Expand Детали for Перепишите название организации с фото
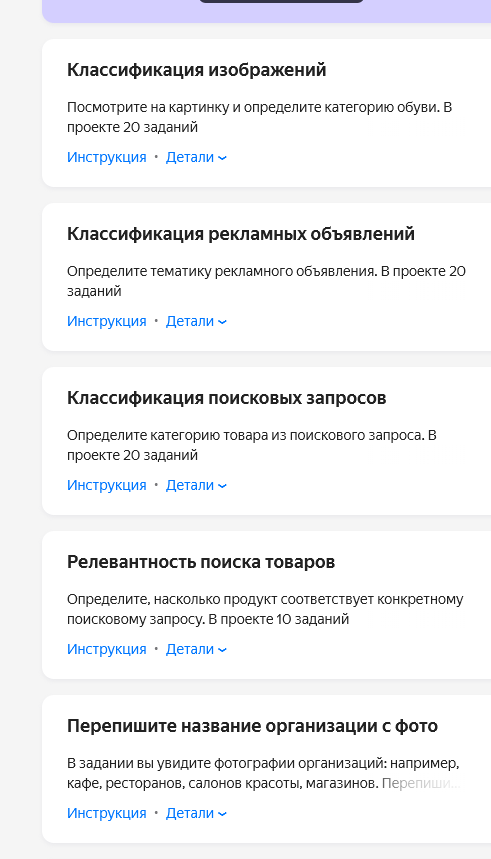This screenshot has width=491, height=859. (196, 814)
